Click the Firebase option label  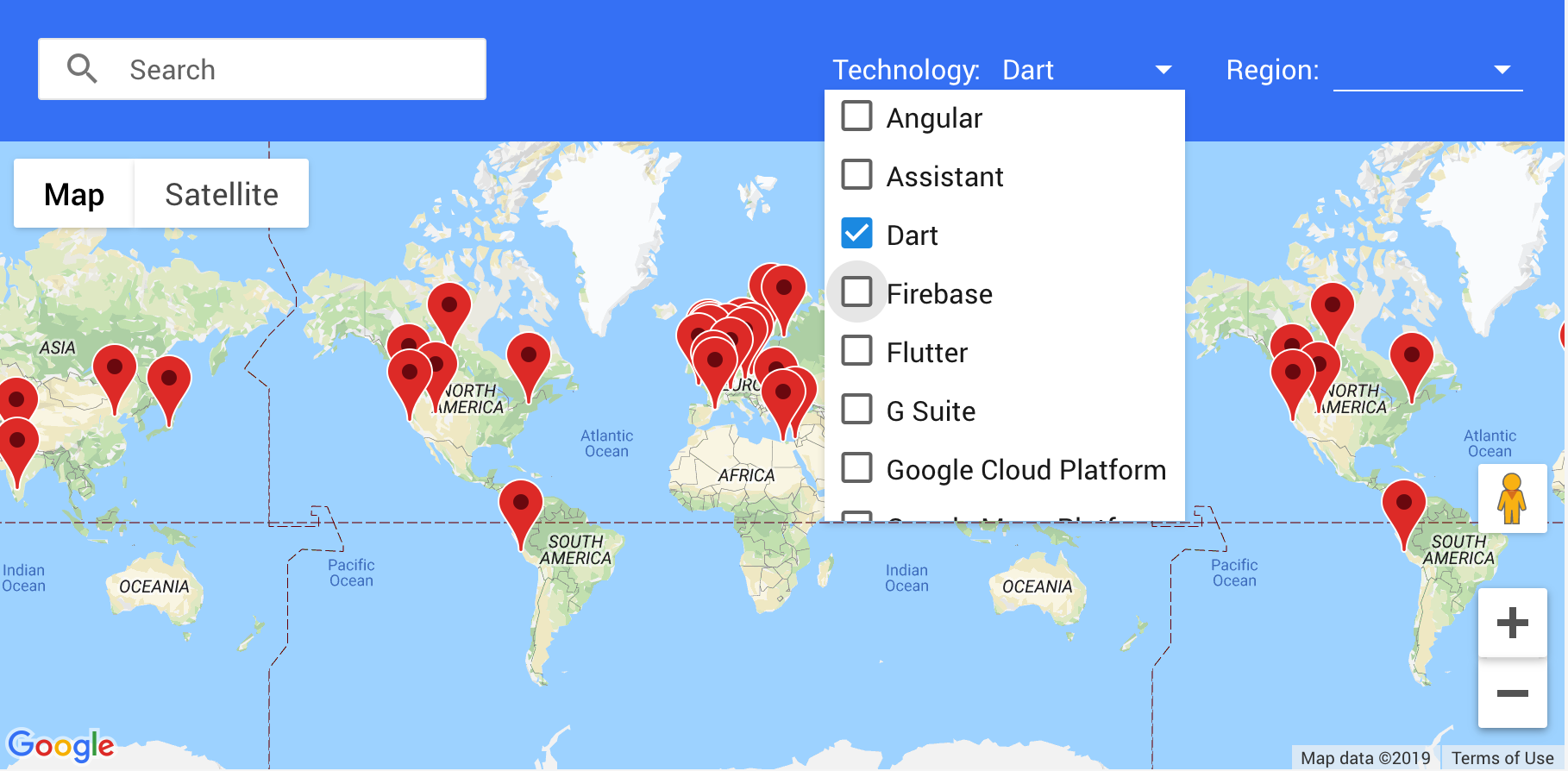point(939,294)
